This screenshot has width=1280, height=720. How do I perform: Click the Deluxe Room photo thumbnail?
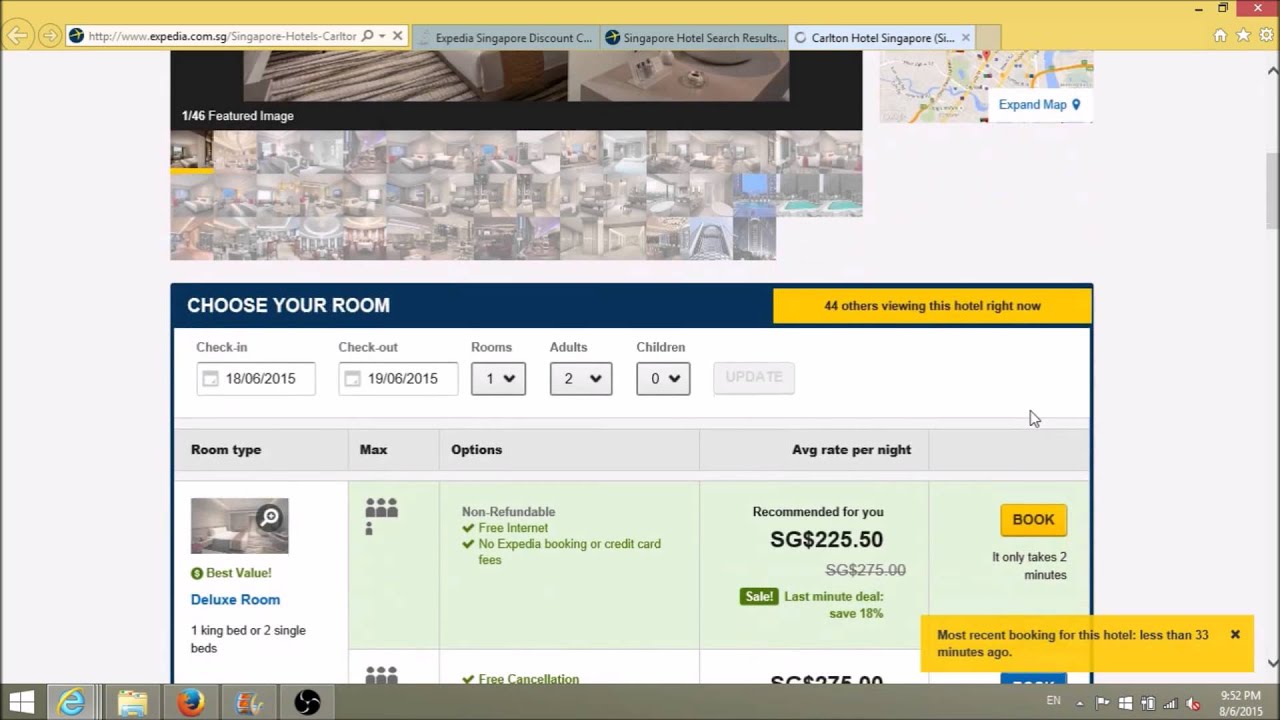pos(239,526)
